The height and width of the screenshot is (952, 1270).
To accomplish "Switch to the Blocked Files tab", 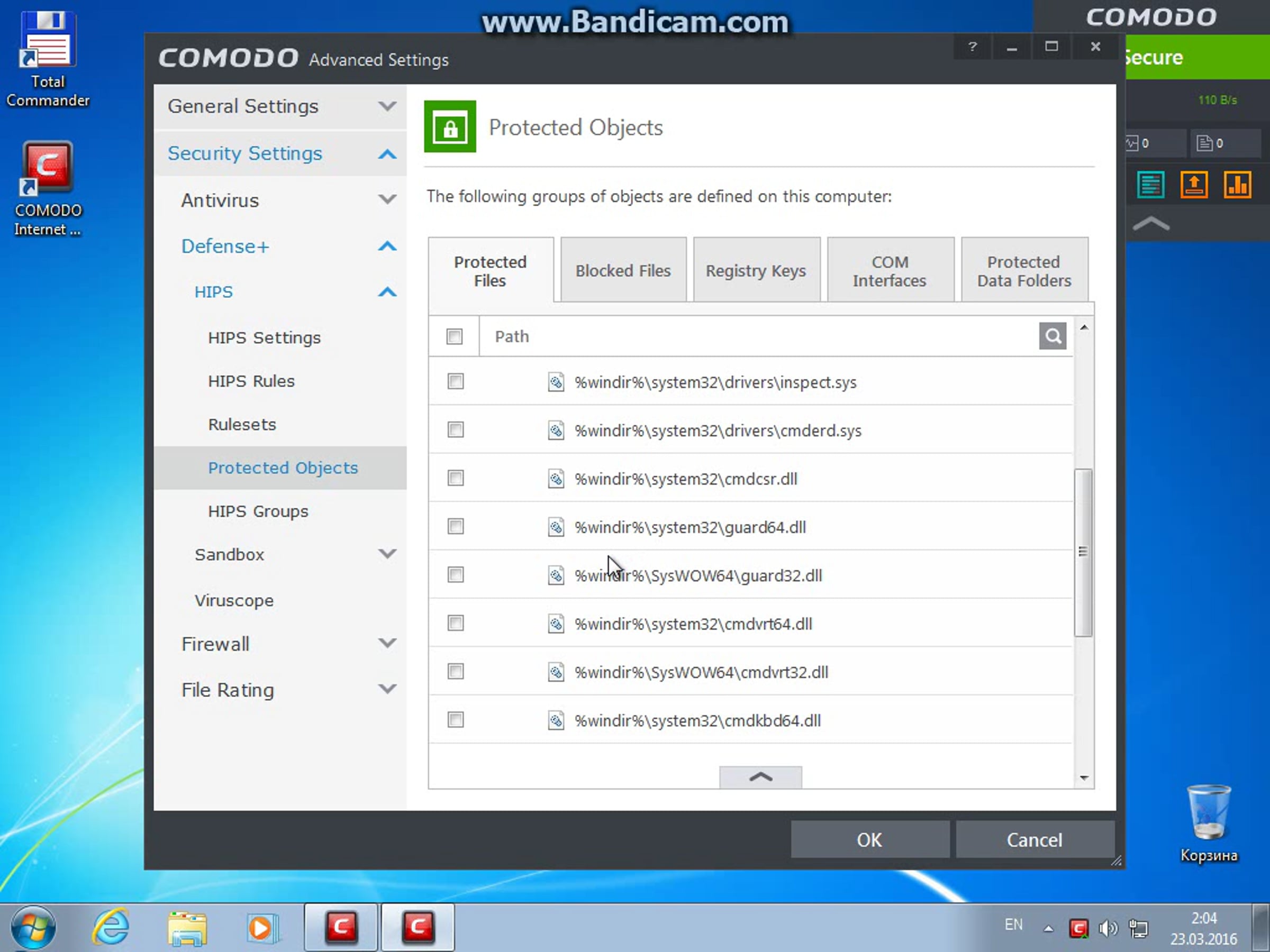I will (623, 270).
